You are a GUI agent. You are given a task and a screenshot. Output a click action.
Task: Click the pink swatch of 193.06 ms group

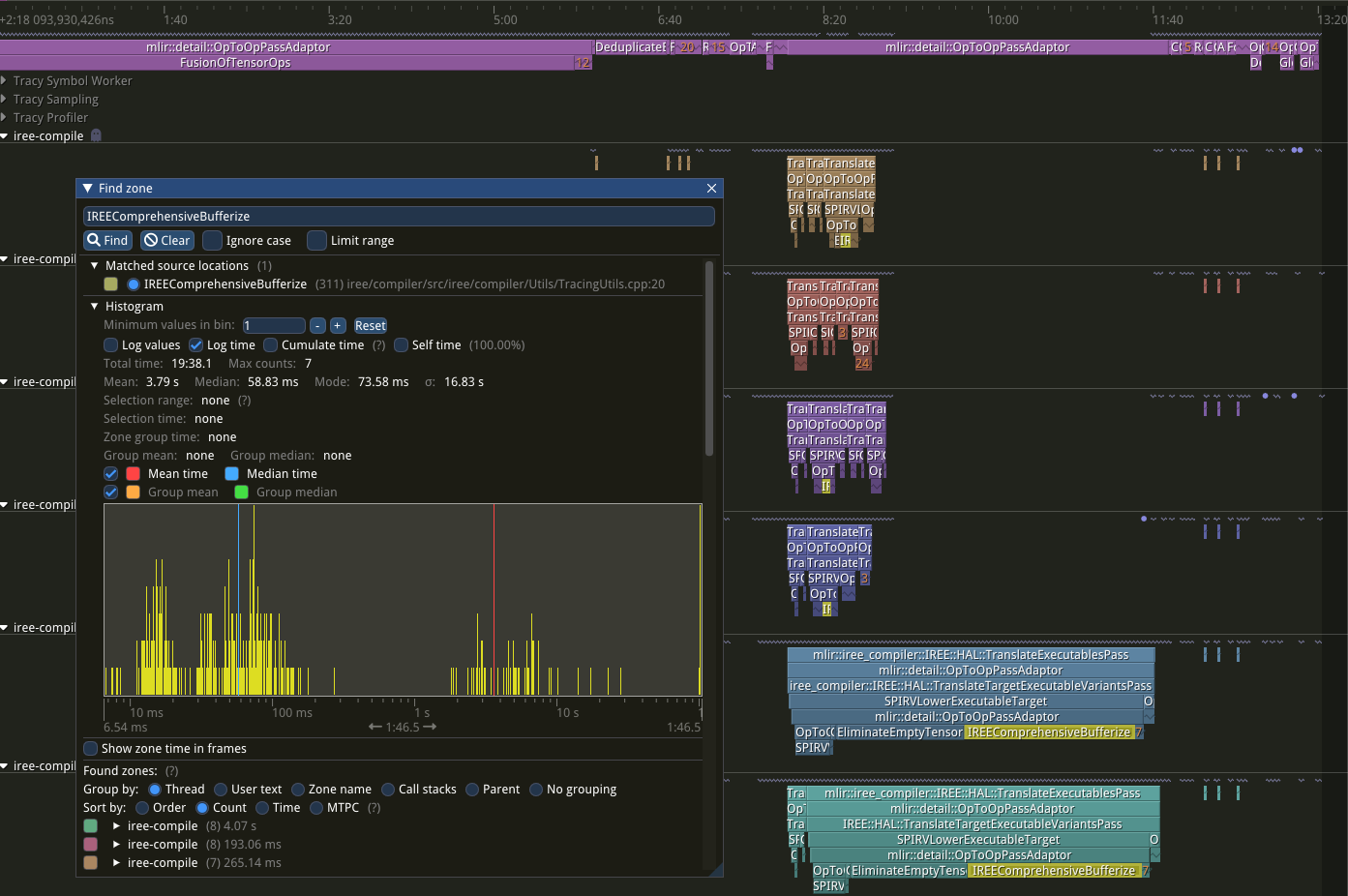pos(90,844)
